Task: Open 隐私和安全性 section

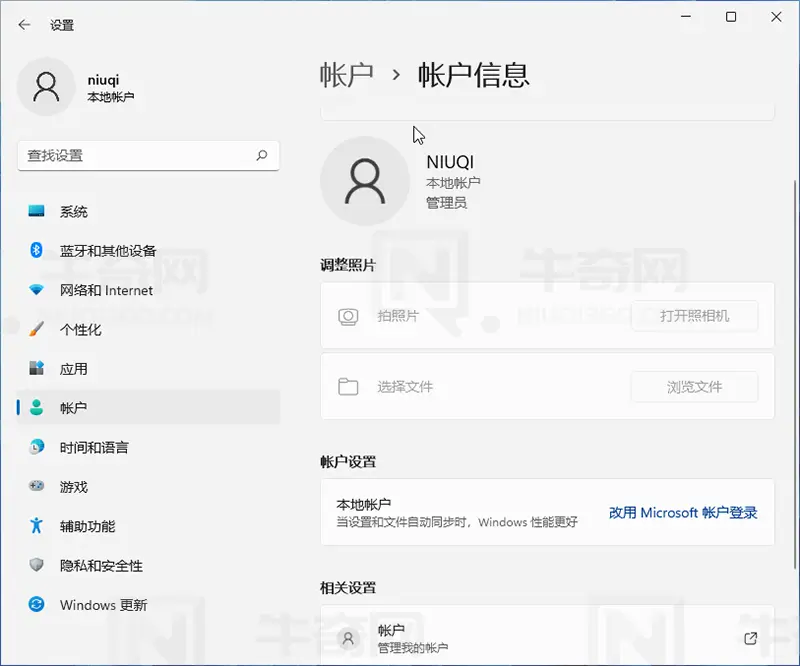Action: click(x=148, y=565)
